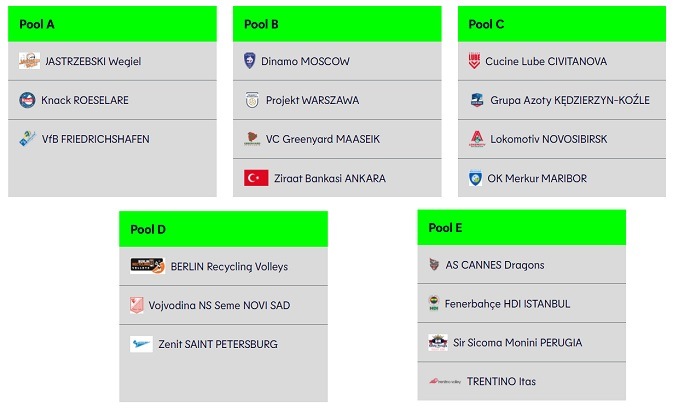Click the Zenit Saint Petersburg logo
This screenshot has width=690, height=418.
(x=141, y=344)
